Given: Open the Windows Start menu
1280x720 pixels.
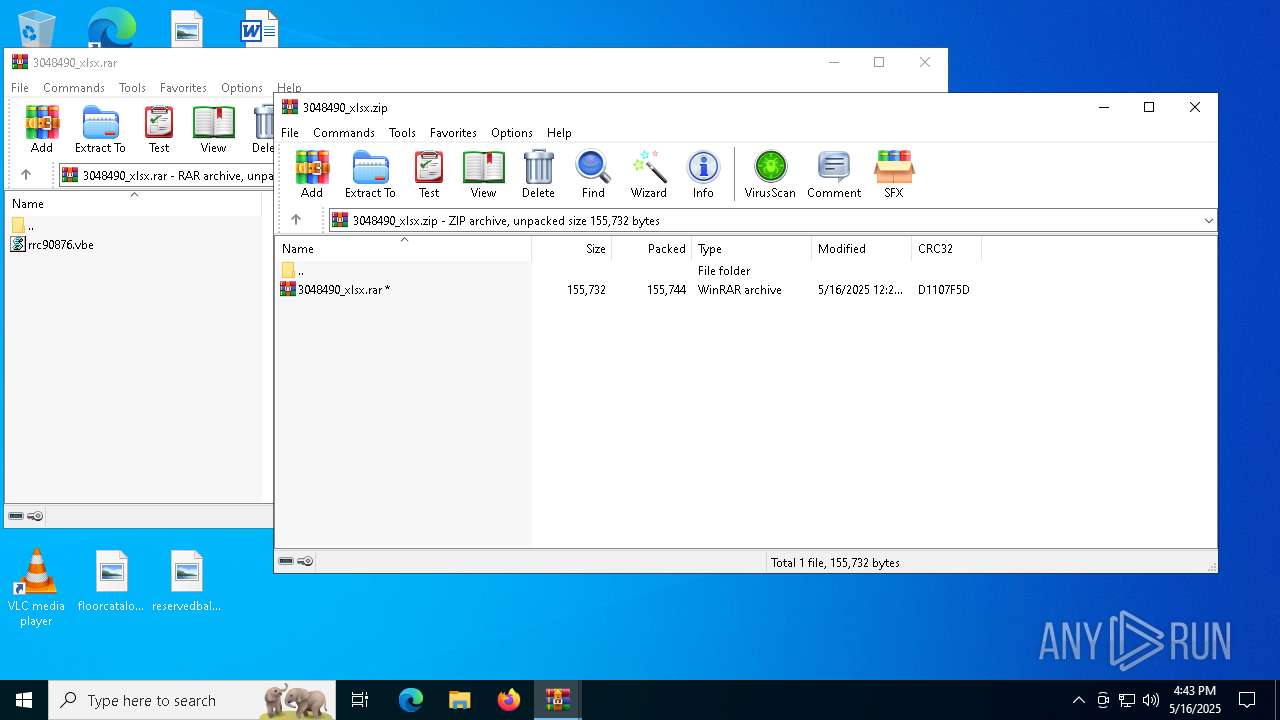Looking at the screenshot, I should tap(24, 700).
